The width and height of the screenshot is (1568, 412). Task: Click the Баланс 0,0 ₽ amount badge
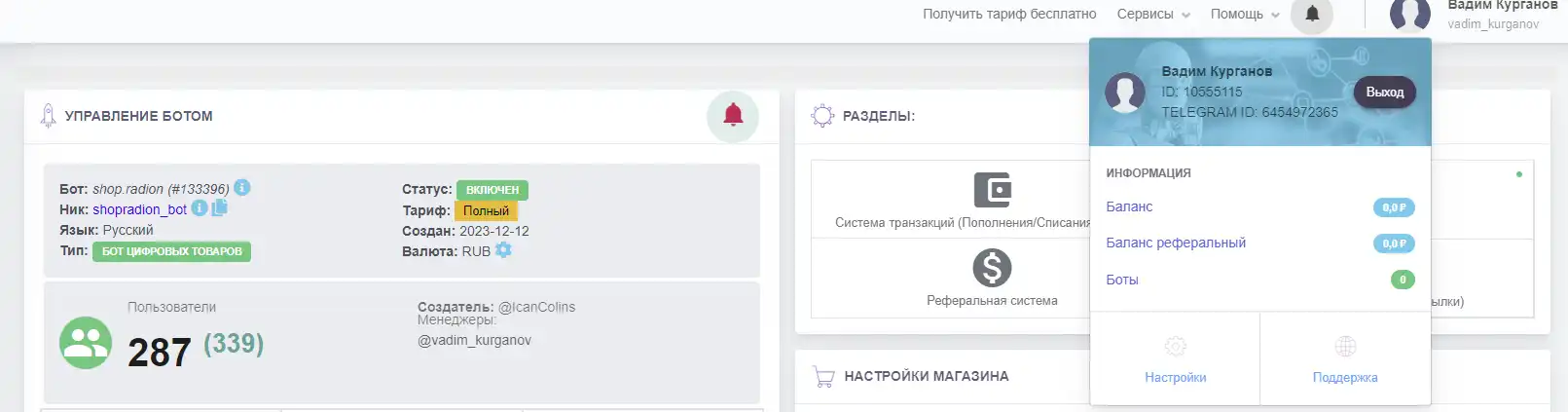pyautogui.click(x=1393, y=207)
